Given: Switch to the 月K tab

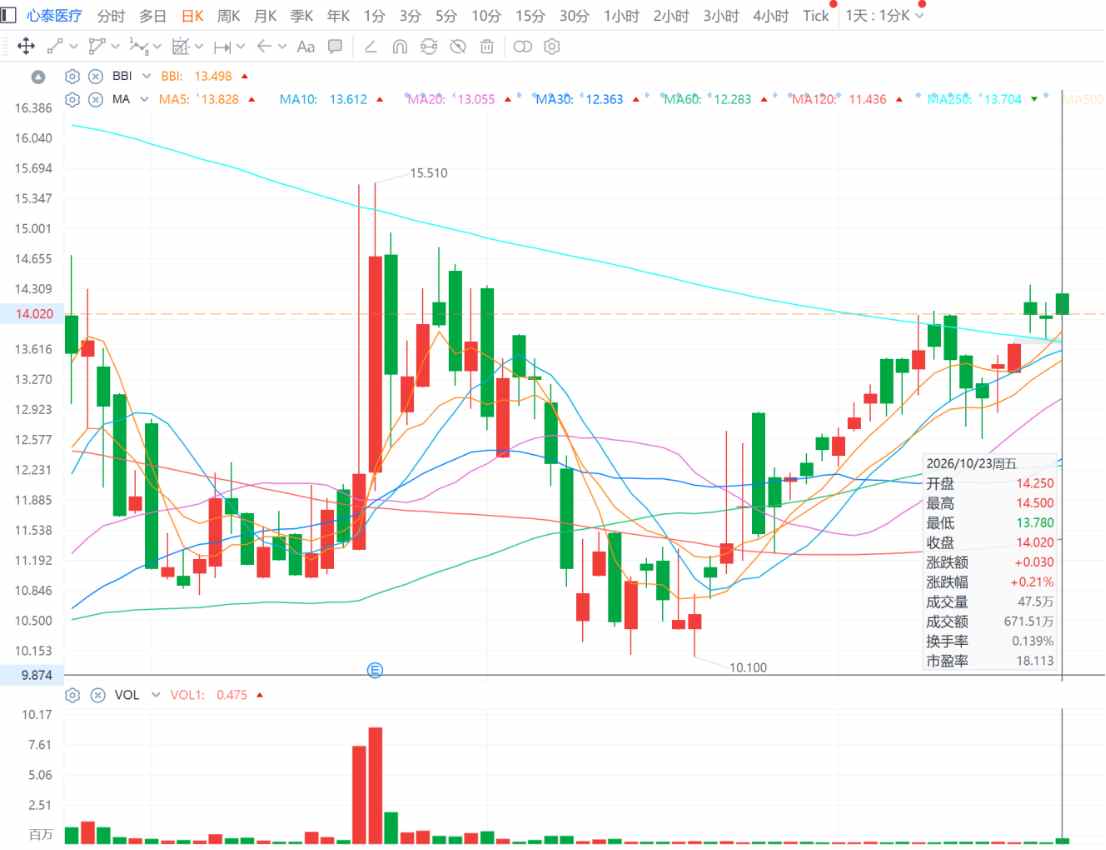Looking at the screenshot, I should click(x=265, y=16).
